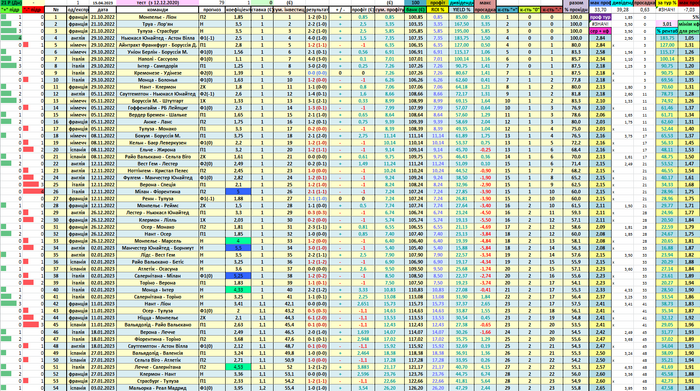Click 'Вальядолід - Райо Вальєкано' cell
Image resolution: width=700 pixels, height=391 pixels.
tap(158, 325)
